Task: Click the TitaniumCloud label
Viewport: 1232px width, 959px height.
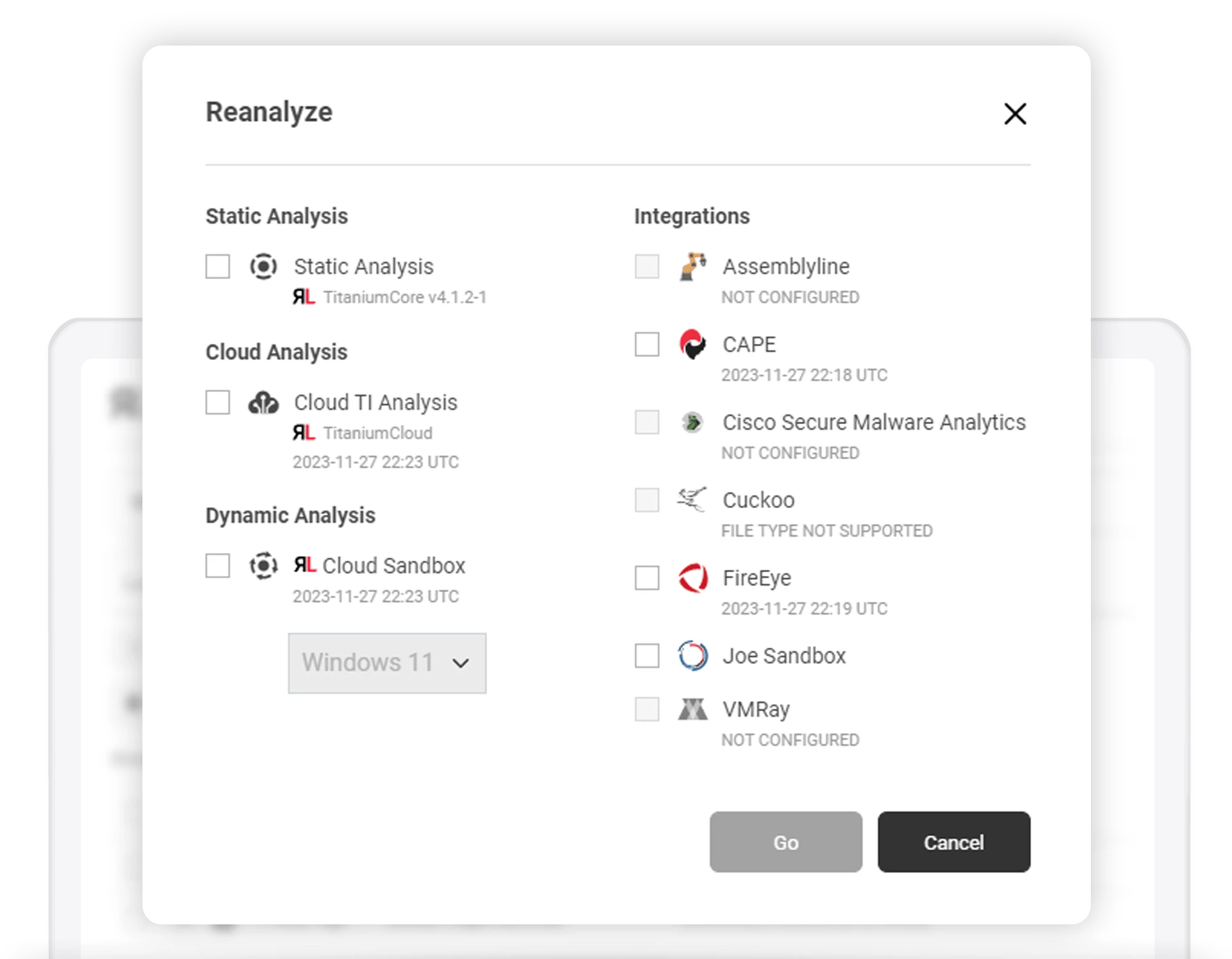Action: point(378,434)
